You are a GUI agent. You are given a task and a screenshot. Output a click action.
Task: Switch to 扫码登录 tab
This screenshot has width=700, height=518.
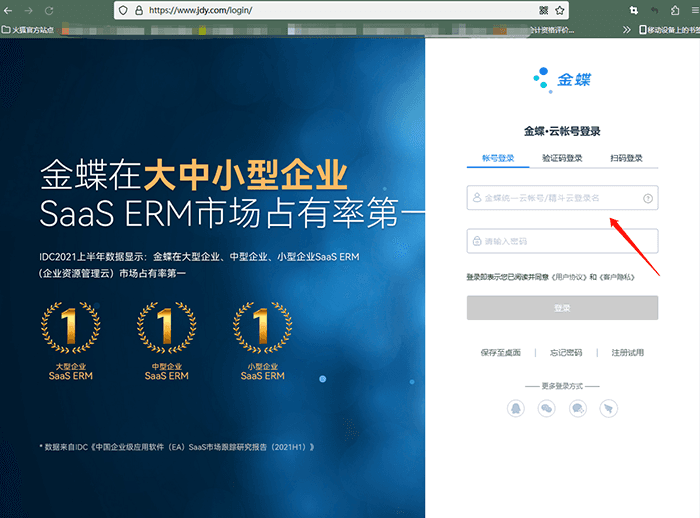pos(626,158)
